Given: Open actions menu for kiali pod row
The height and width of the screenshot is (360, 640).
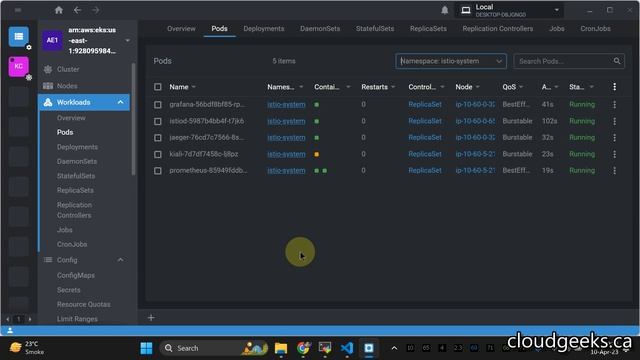Looking at the screenshot, I should 614,154.
